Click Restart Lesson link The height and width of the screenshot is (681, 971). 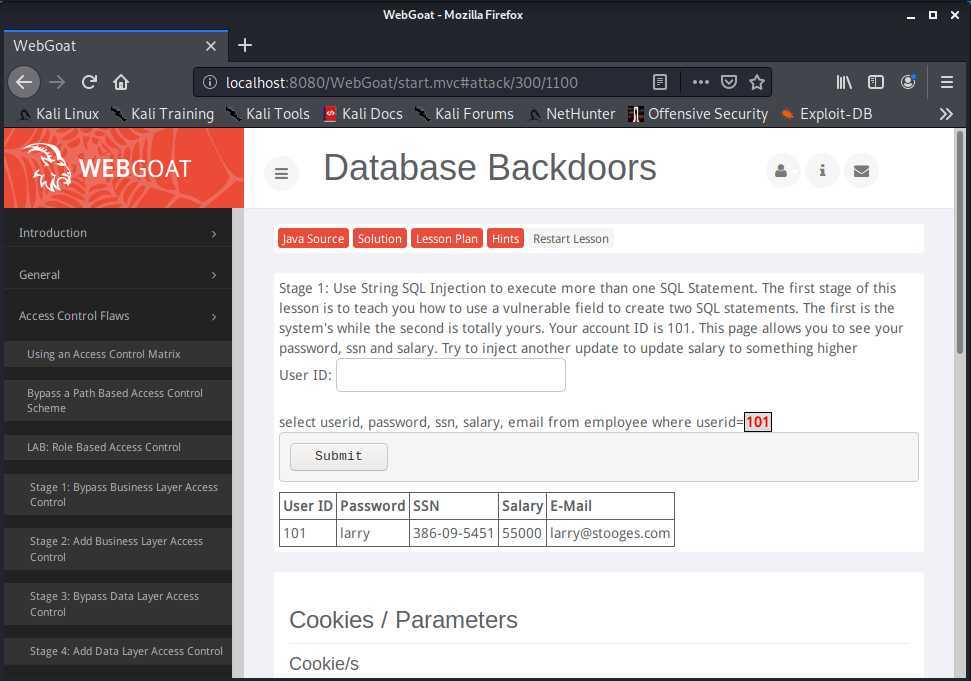(570, 239)
